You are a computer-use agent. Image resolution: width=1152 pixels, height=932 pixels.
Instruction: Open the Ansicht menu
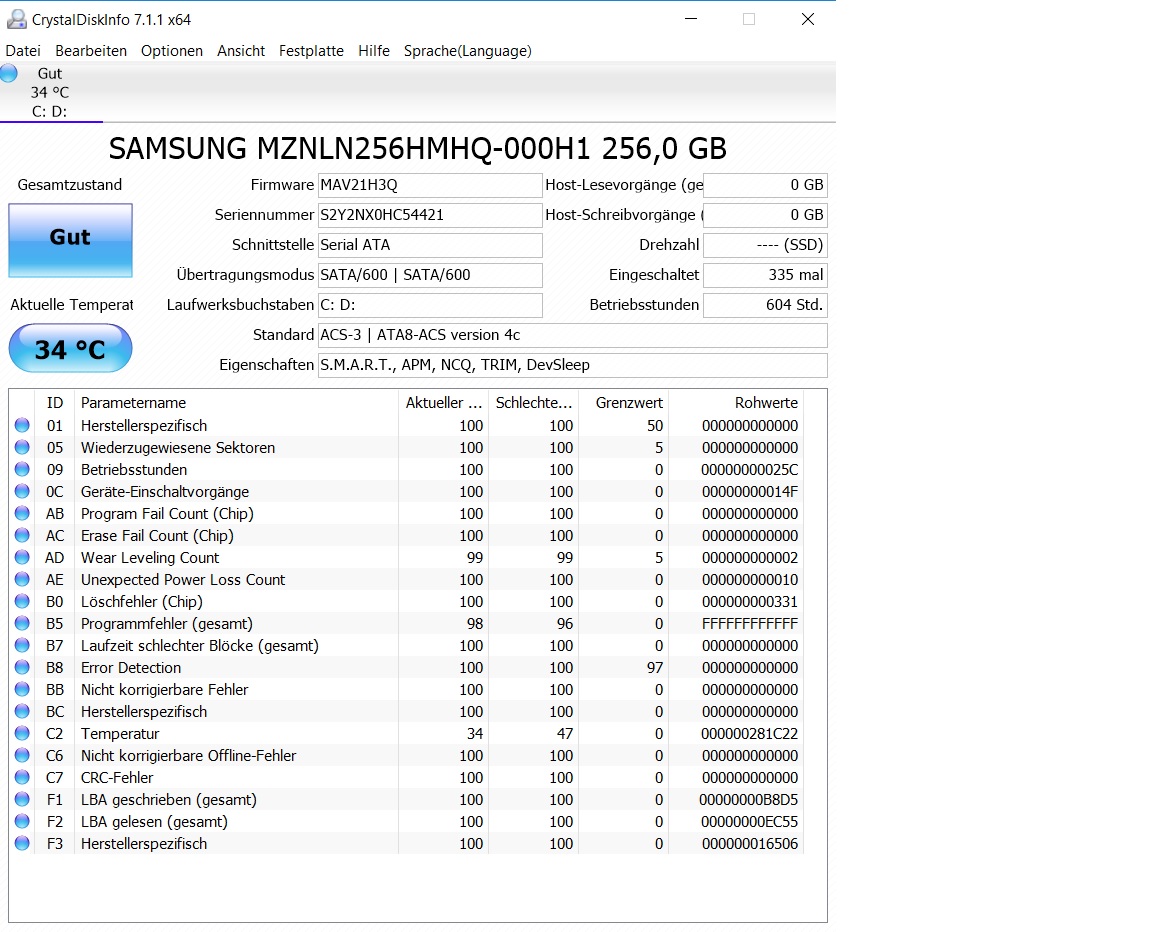coord(241,51)
